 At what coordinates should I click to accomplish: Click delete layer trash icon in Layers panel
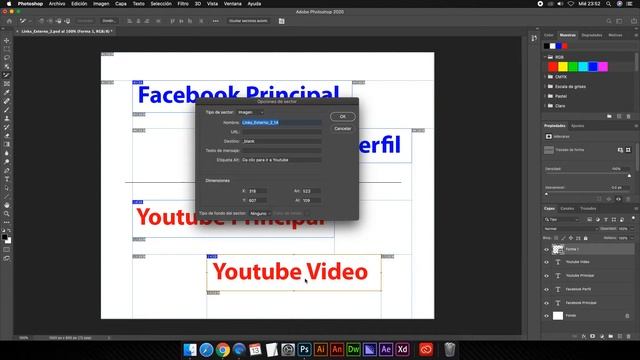click(629, 336)
